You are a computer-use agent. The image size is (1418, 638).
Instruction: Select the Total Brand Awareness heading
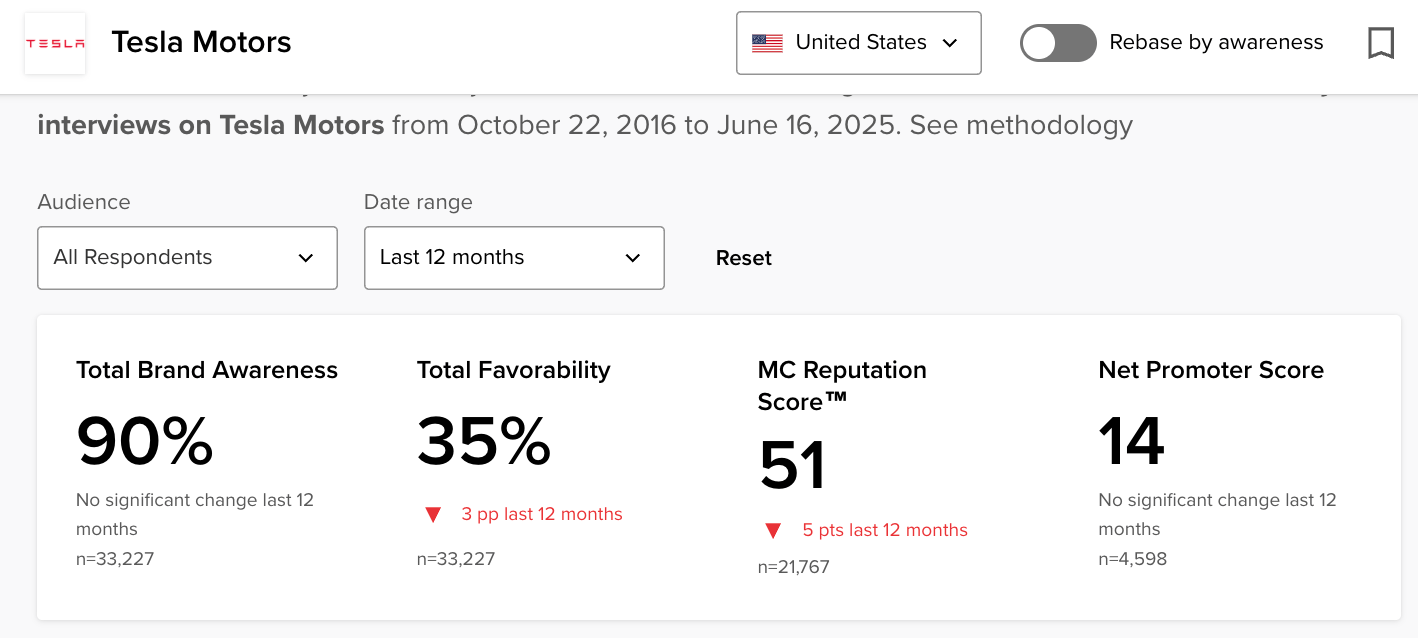207,370
